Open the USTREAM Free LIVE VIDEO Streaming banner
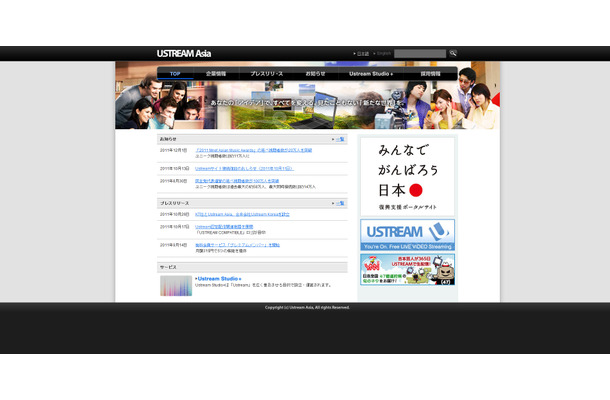This screenshot has height=400, width=610. (x=407, y=235)
